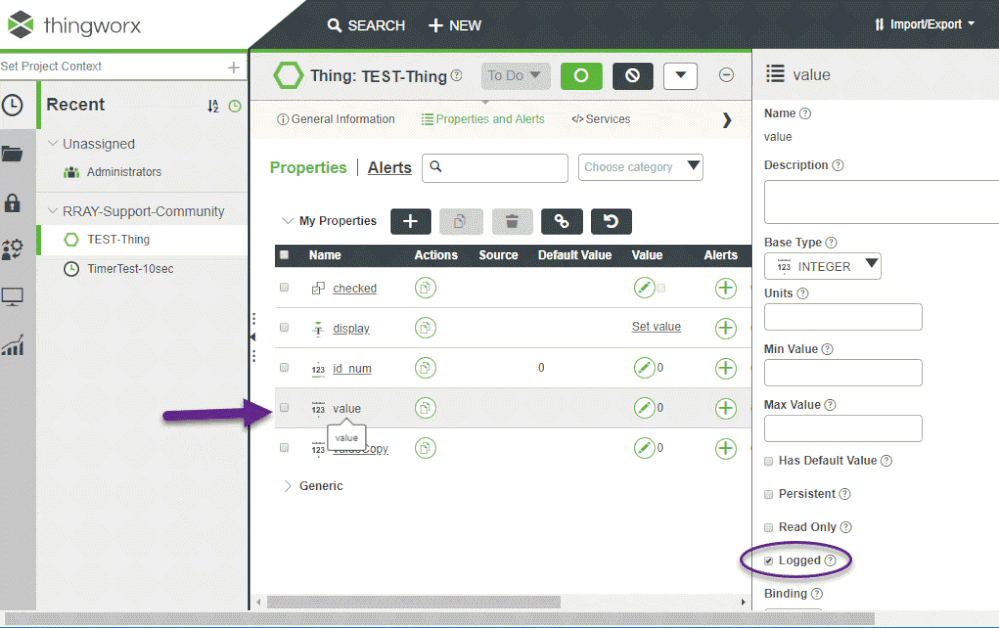Copy the display property via actions icon
999x628 pixels.
click(x=426, y=328)
